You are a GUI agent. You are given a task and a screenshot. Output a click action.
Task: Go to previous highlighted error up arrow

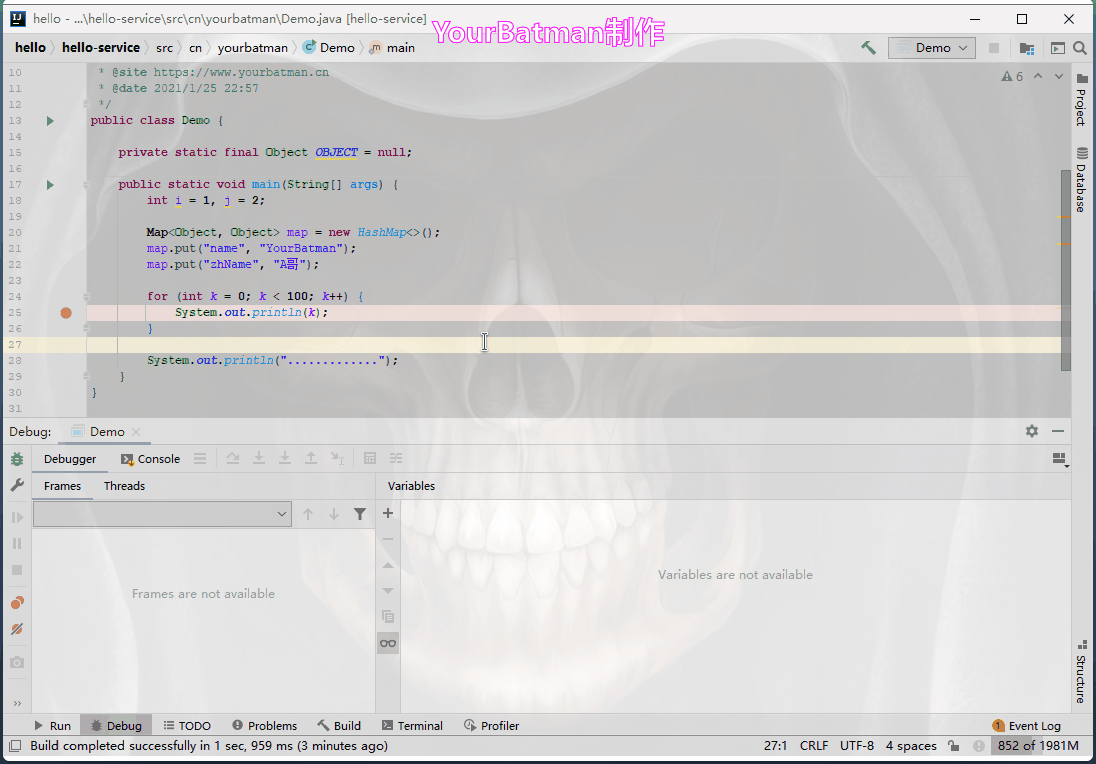point(1038,76)
